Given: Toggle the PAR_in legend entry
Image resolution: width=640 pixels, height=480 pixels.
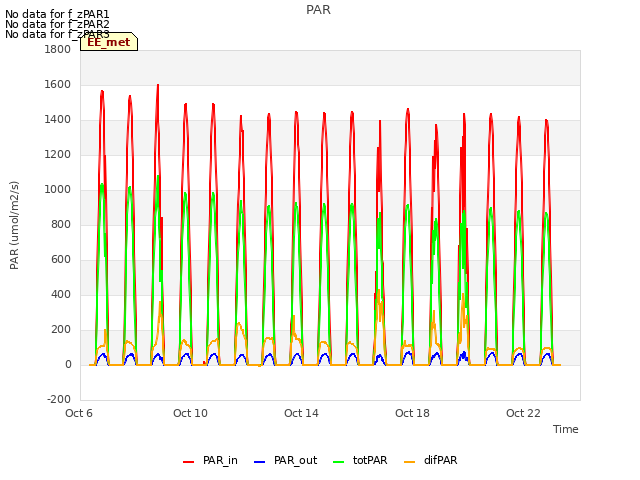Looking at the screenshot, I should click(x=210, y=460).
